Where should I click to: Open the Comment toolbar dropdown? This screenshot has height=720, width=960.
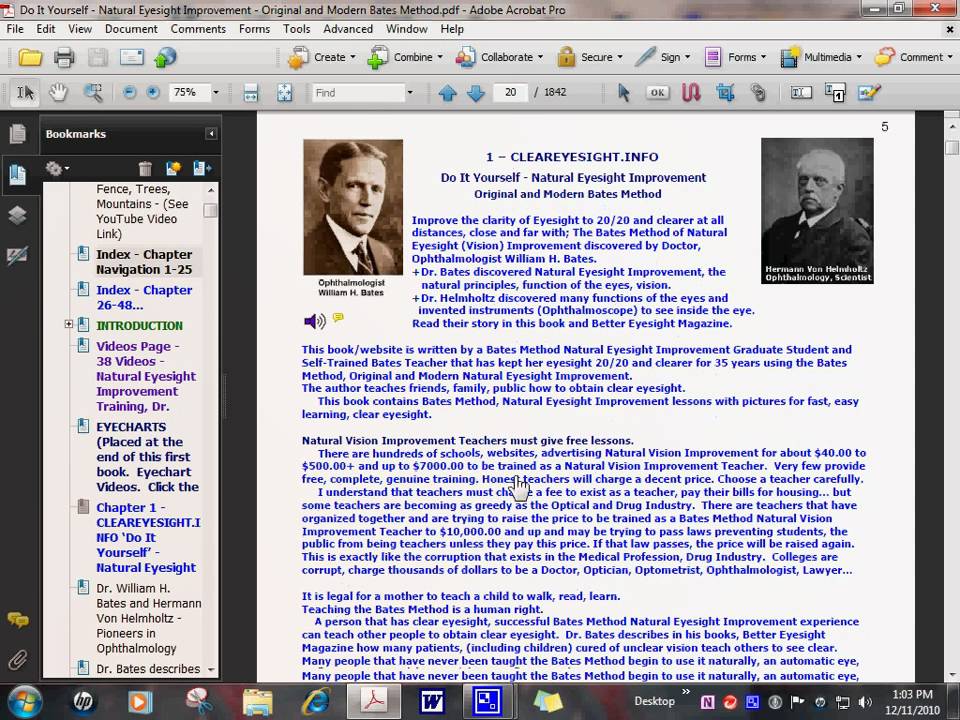[914, 57]
